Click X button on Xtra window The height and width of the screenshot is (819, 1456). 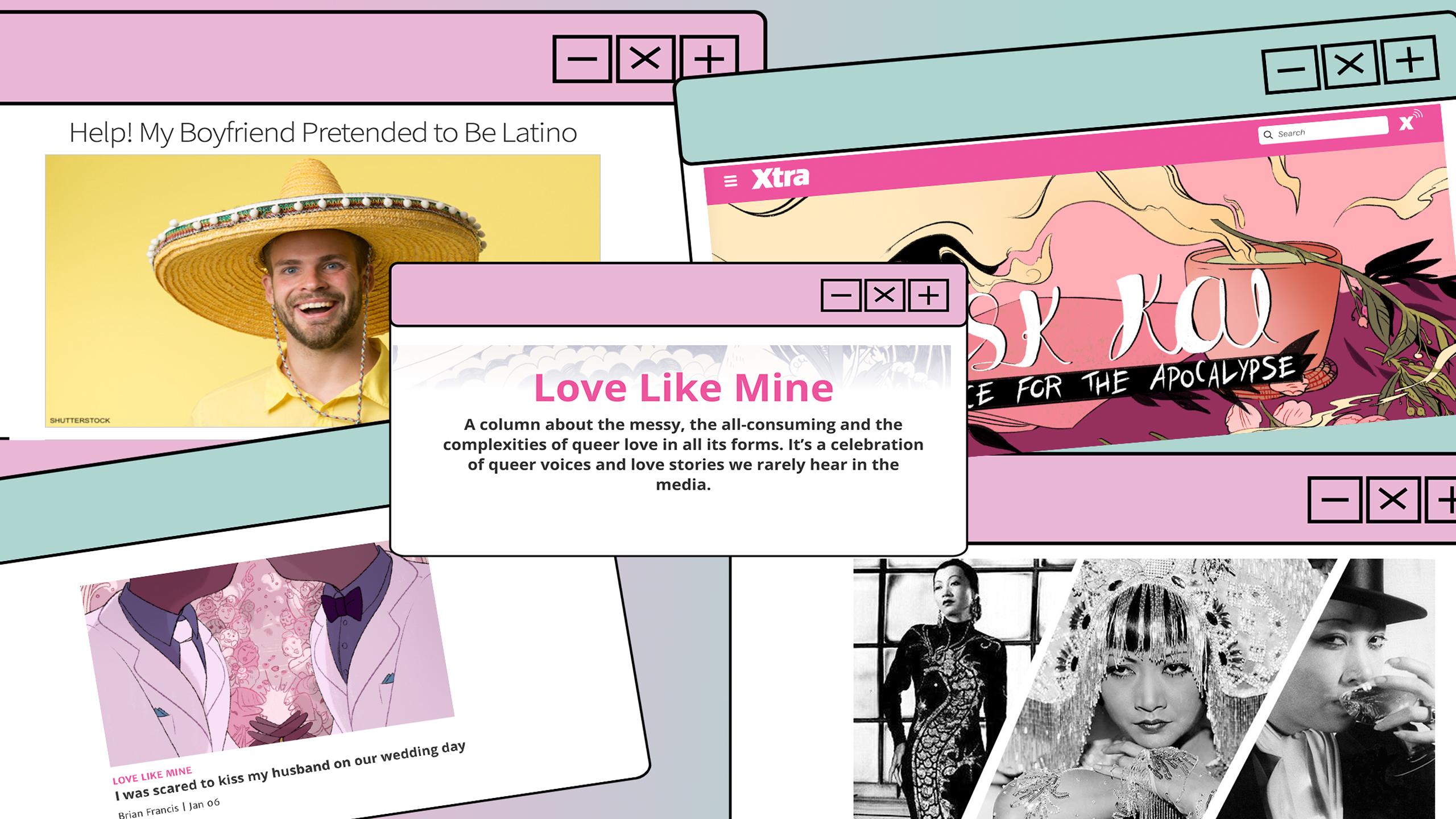click(1351, 64)
